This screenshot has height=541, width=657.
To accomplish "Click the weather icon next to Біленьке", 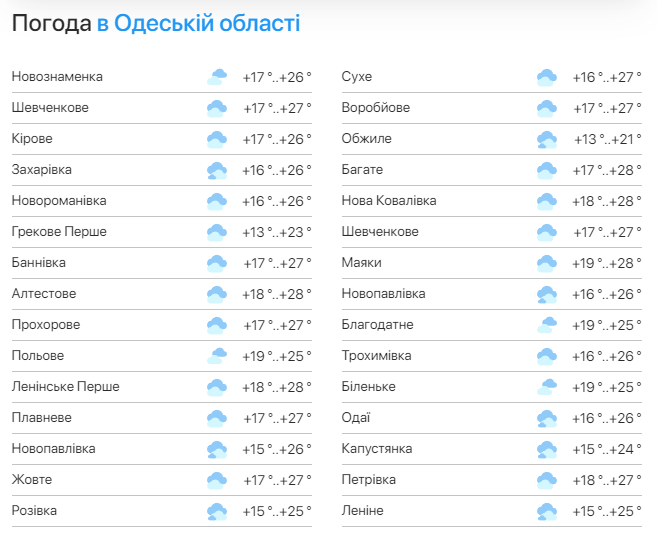I will pyautogui.click(x=546, y=387).
